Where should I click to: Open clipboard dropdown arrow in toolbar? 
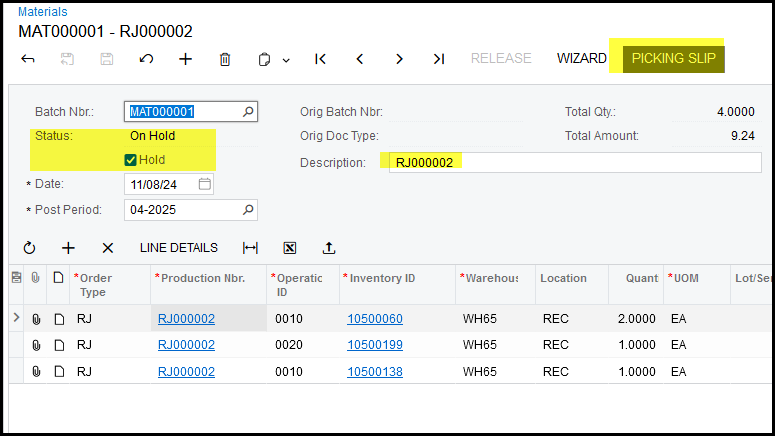286,60
